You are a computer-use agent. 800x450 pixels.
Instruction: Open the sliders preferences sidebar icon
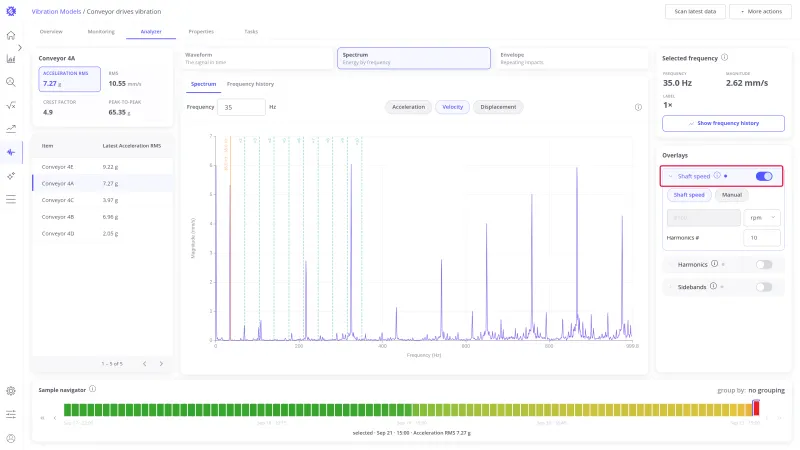tap(11, 414)
